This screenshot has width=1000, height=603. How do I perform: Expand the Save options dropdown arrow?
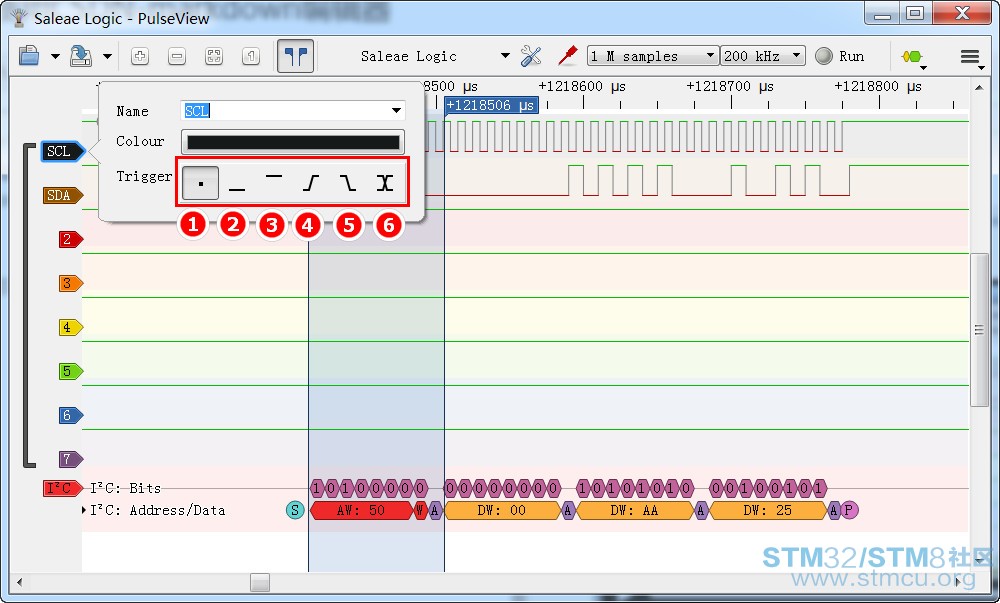[107, 56]
